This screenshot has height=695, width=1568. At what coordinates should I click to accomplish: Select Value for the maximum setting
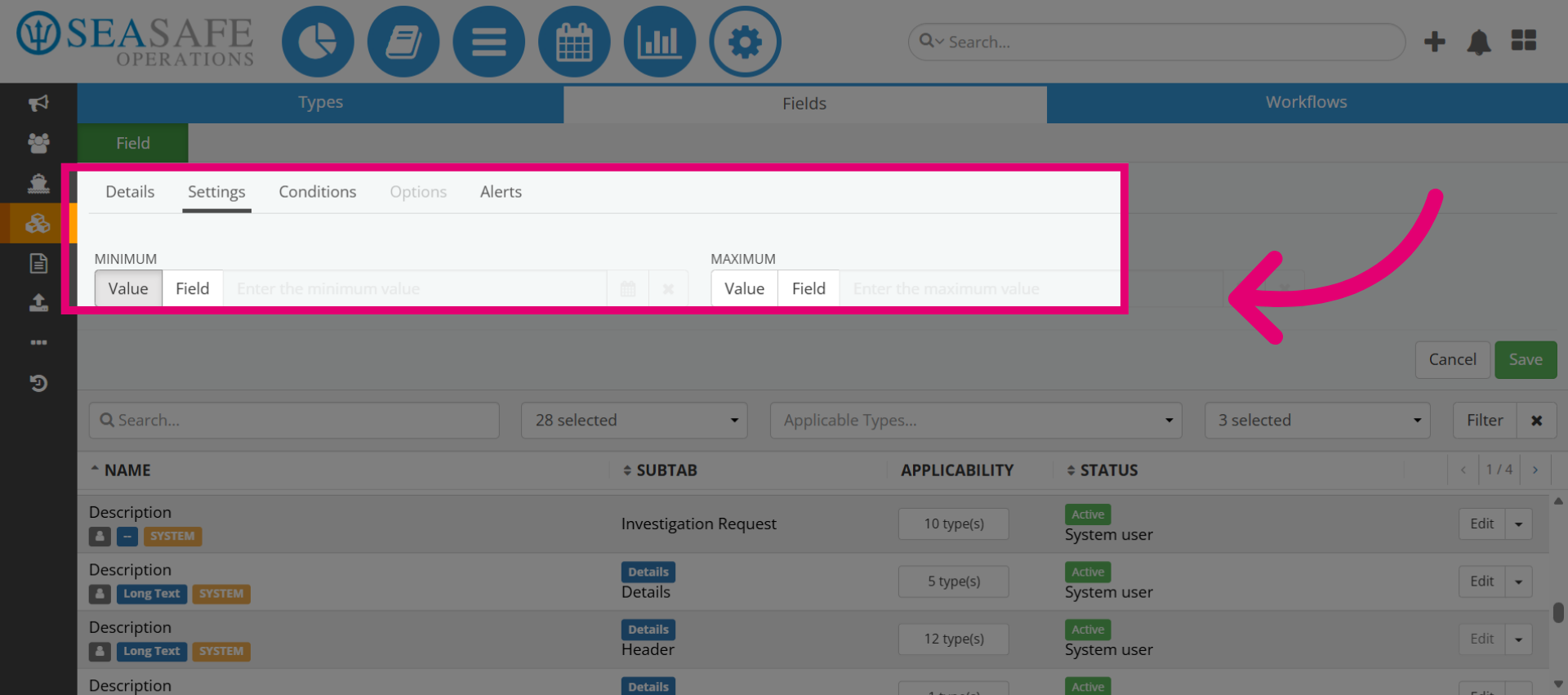[x=745, y=289]
